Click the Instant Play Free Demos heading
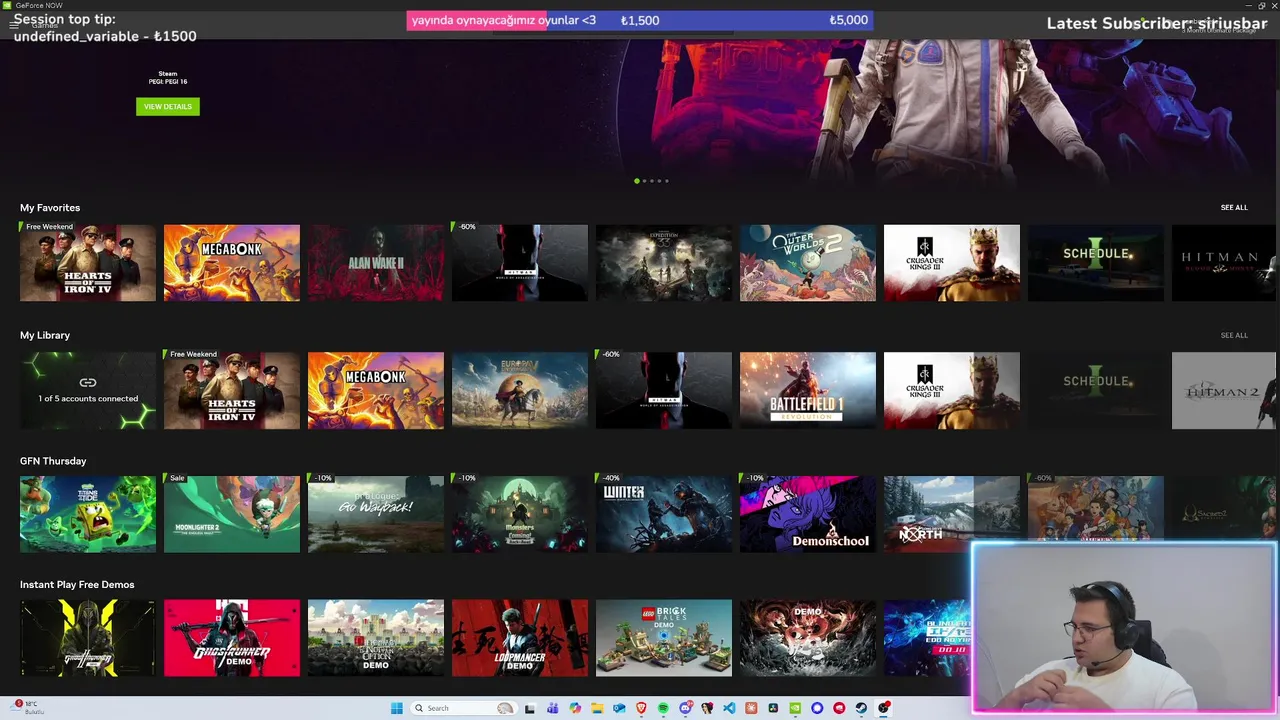Image resolution: width=1280 pixels, height=720 pixels. [77, 584]
